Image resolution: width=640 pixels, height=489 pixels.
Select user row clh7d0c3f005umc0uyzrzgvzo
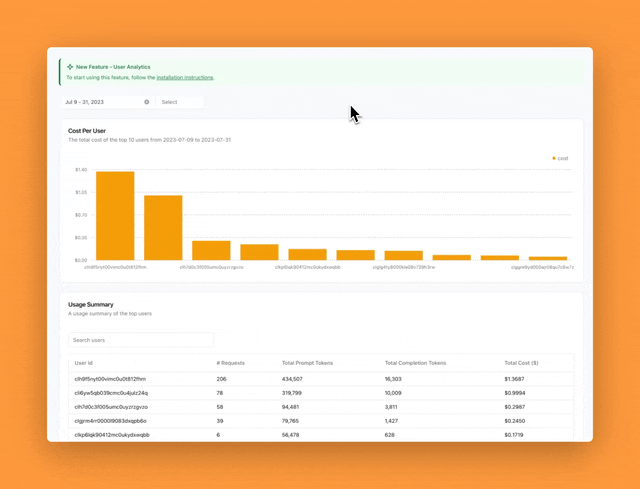tap(321, 407)
